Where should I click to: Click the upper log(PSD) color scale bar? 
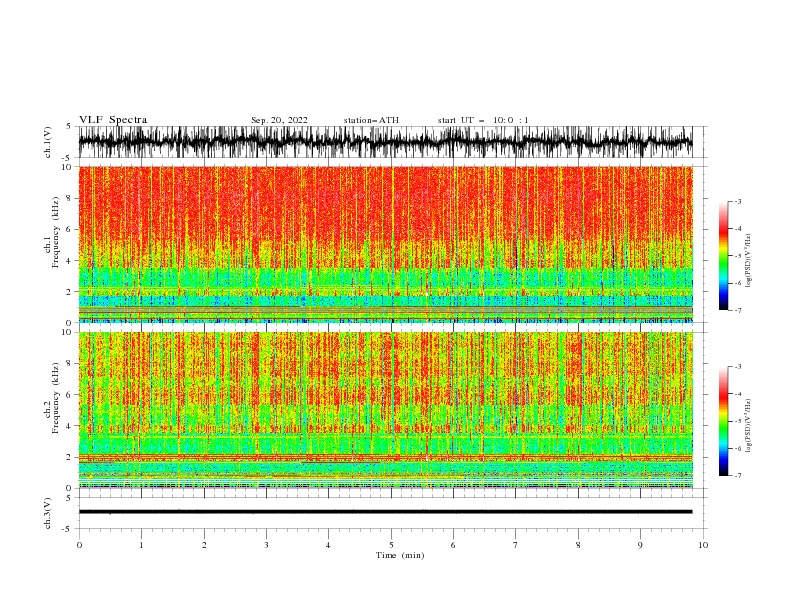click(x=723, y=256)
